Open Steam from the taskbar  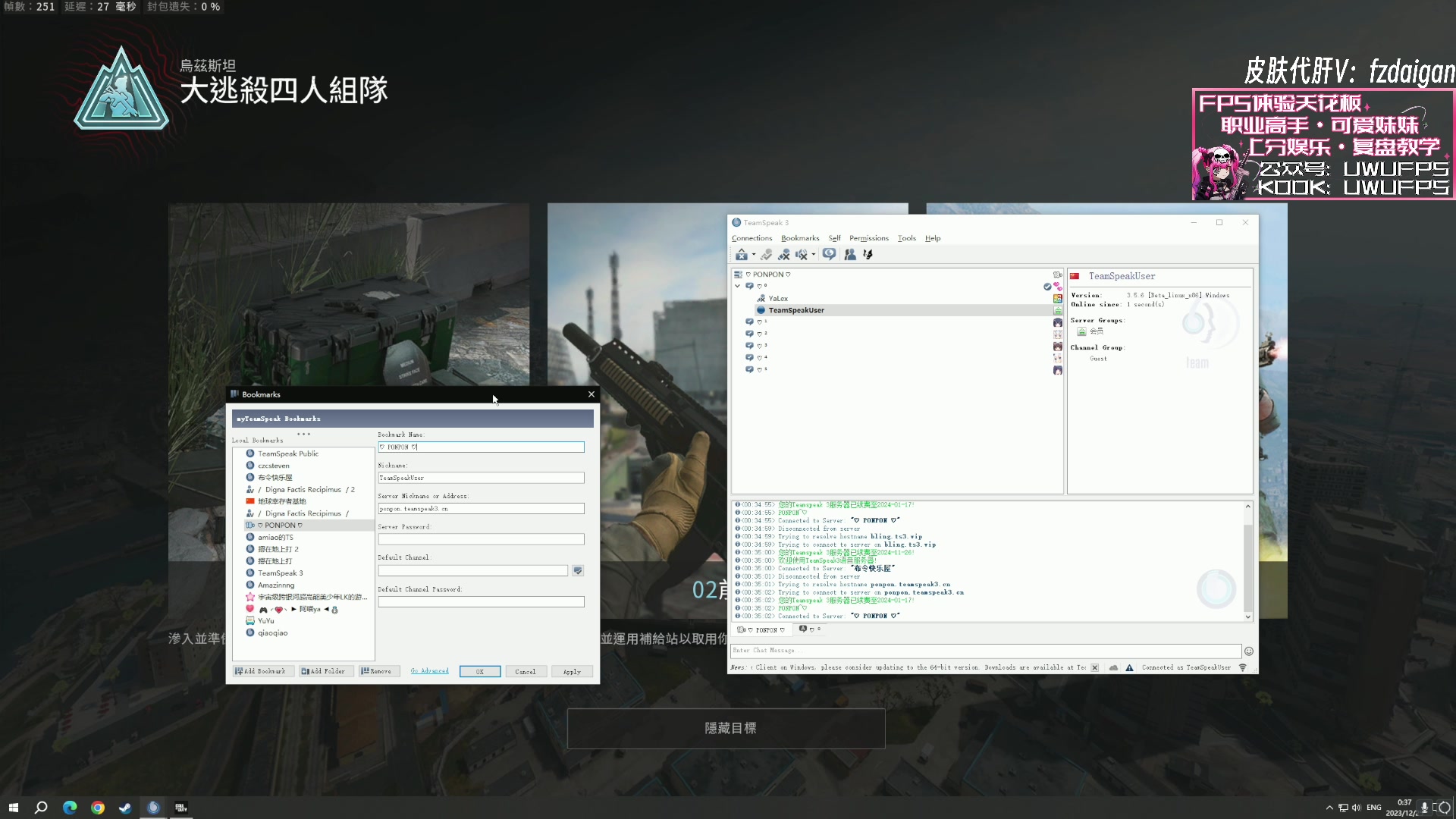point(125,808)
